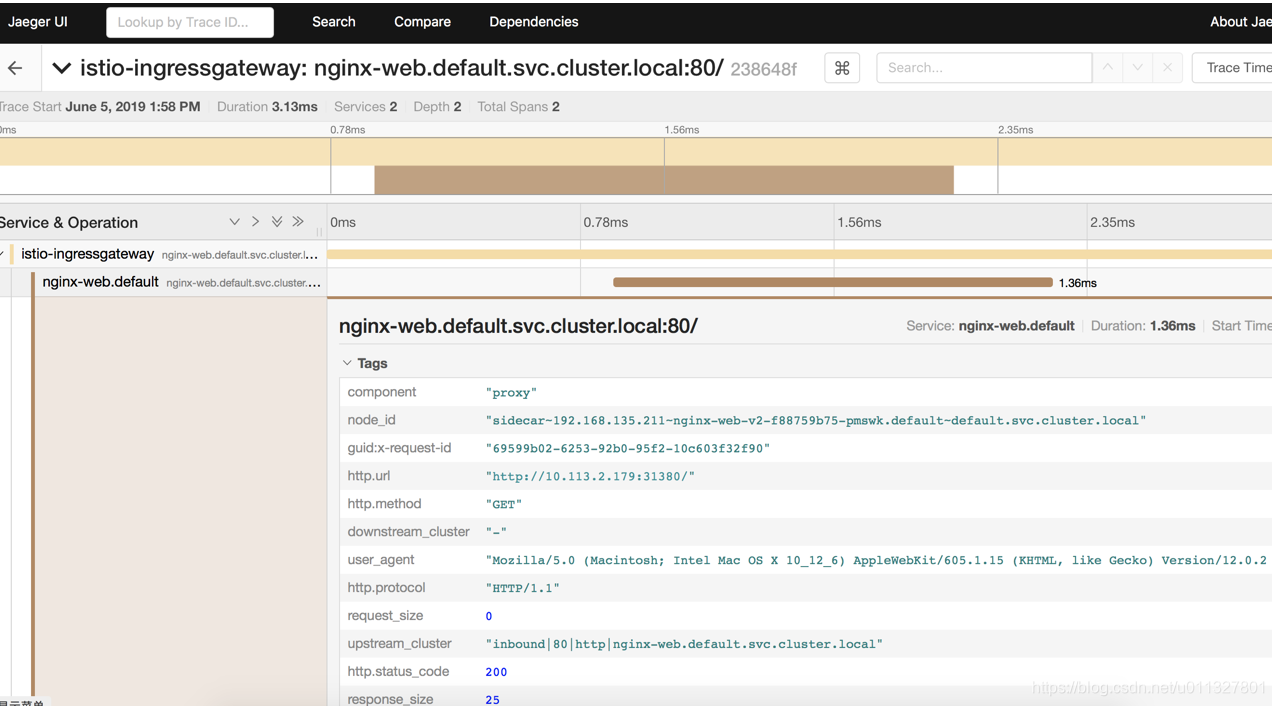This screenshot has width=1274, height=706.
Task: Collapse trace title chevron beside istio-ingressgateway
Action: tap(62, 68)
